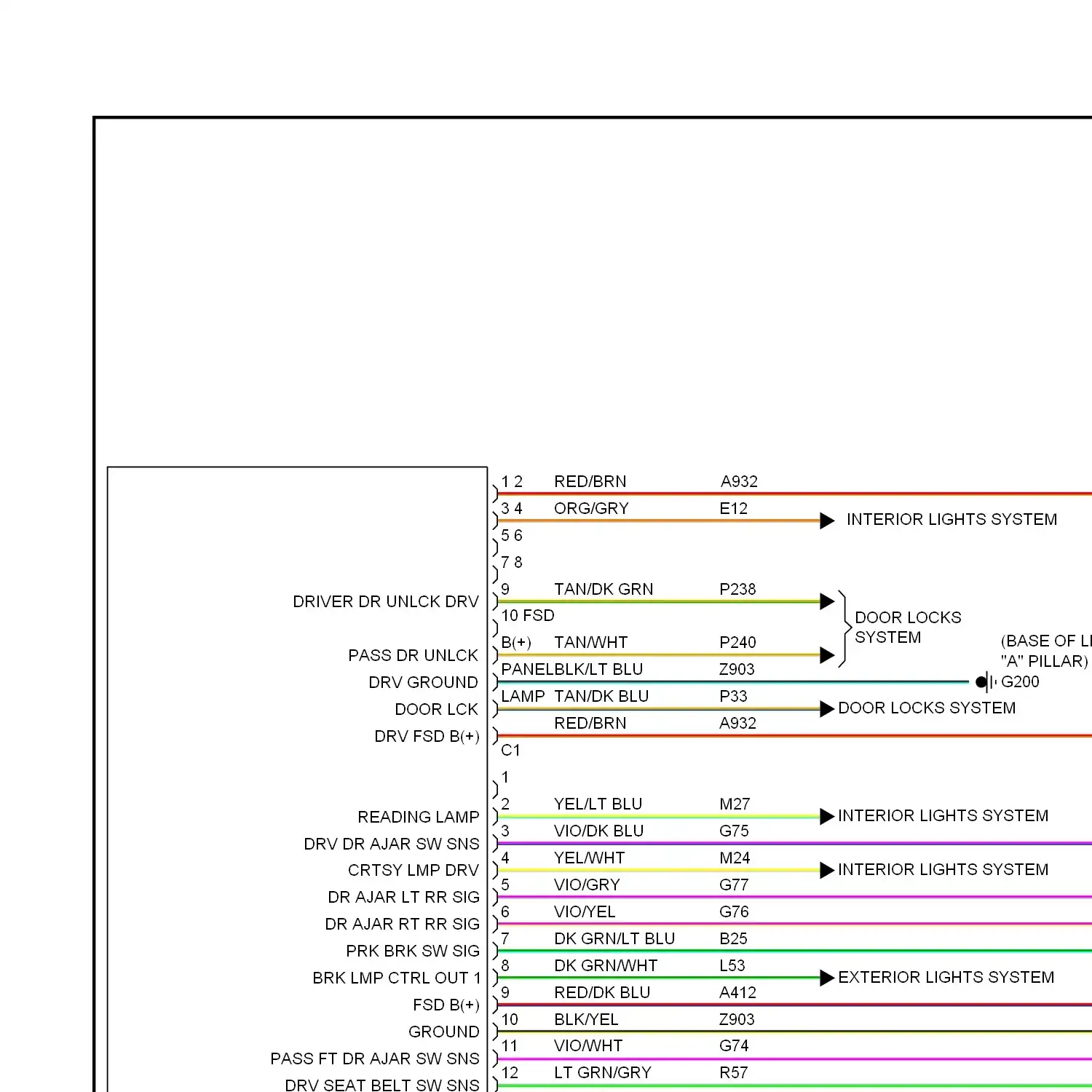
Task: Select the TAN/WHT wire label
Action: click(590, 642)
